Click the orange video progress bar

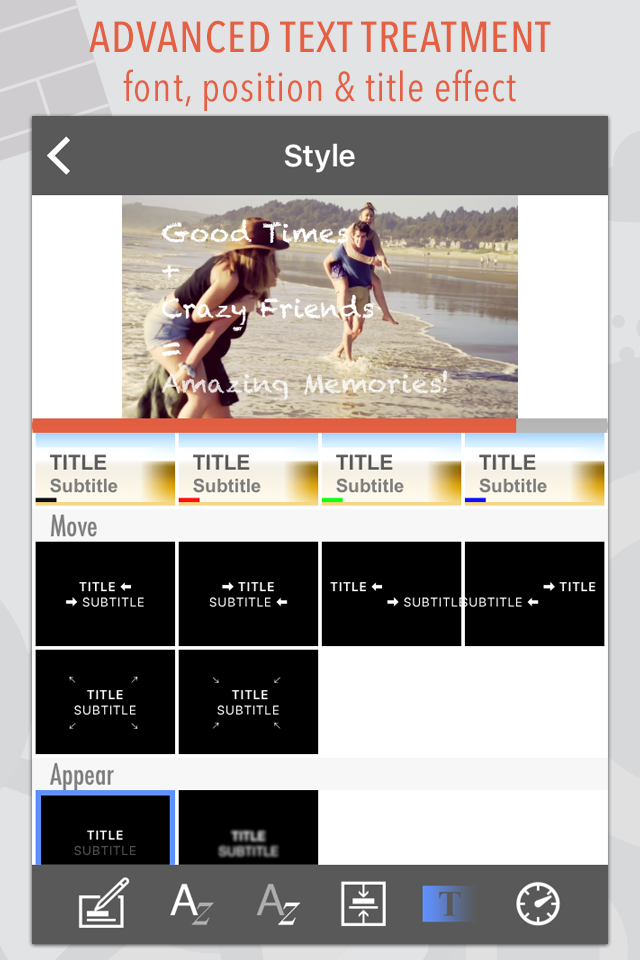click(274, 426)
